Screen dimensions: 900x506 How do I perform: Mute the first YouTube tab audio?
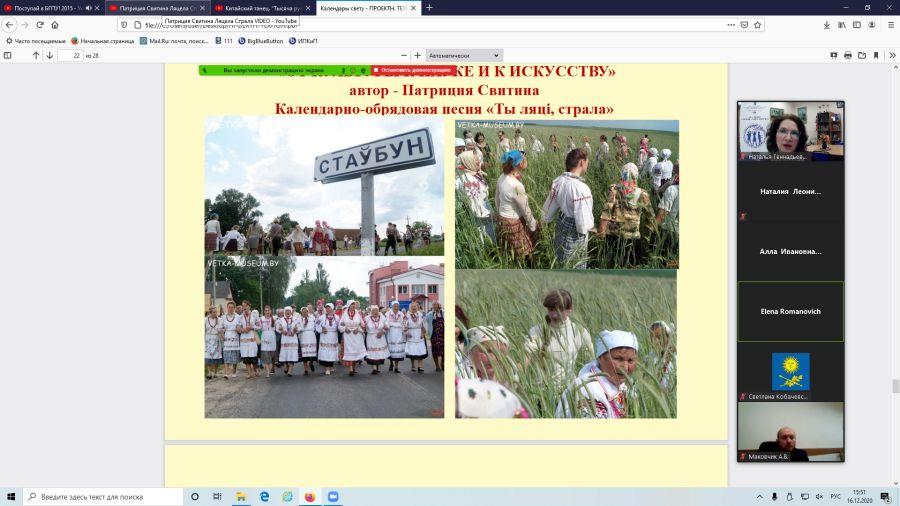(x=88, y=8)
